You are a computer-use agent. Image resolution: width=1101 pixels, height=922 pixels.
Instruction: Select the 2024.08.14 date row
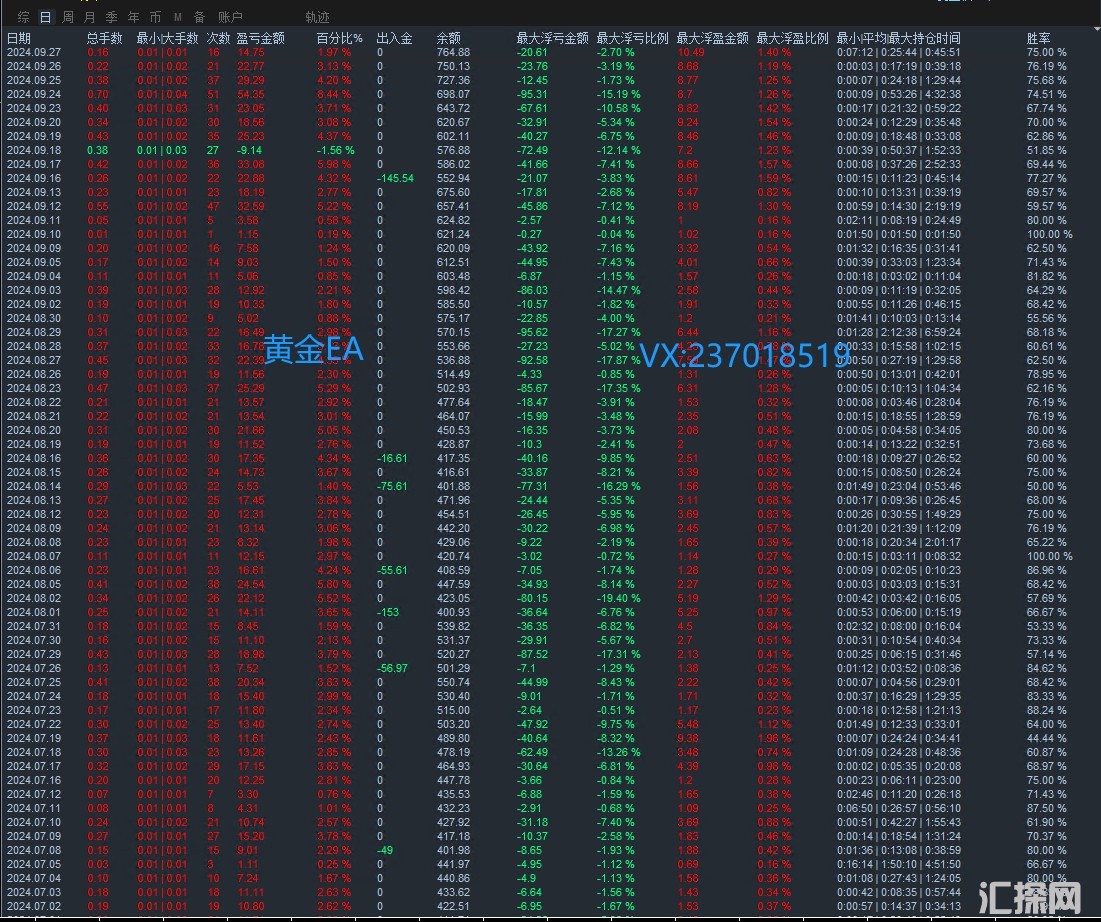click(34, 487)
